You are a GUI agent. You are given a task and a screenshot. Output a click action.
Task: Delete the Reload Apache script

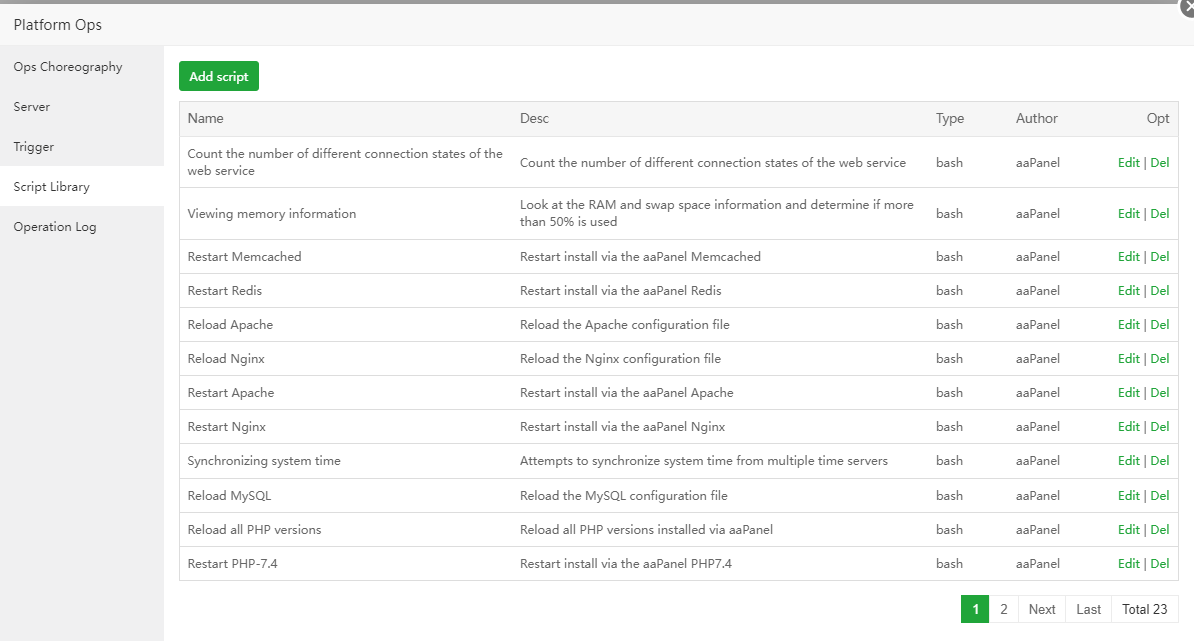1160,325
